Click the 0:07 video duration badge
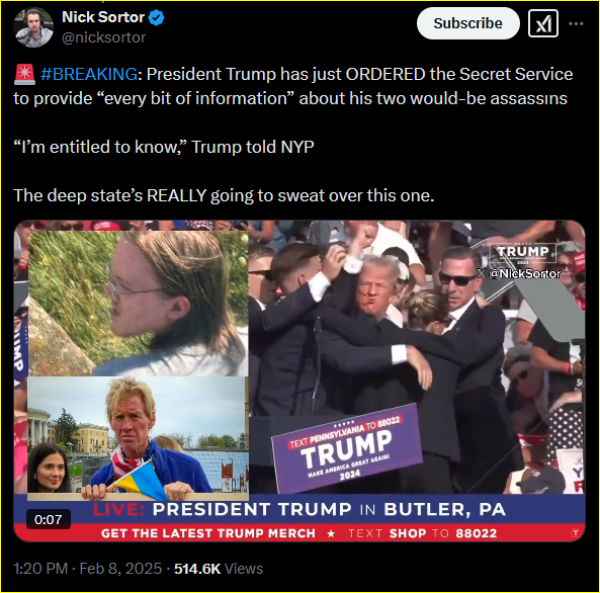600x593 pixels. (48, 519)
